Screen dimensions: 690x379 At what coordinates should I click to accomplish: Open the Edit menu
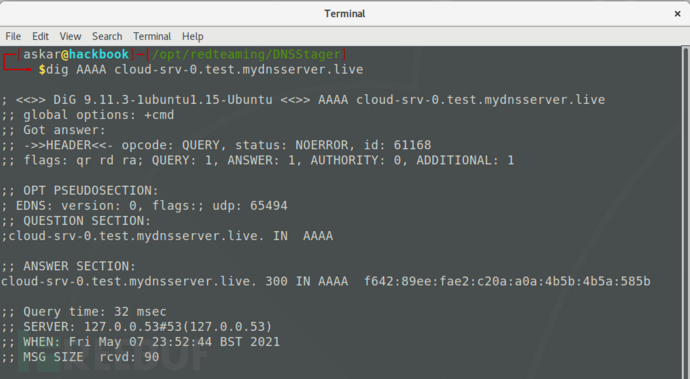click(x=40, y=36)
